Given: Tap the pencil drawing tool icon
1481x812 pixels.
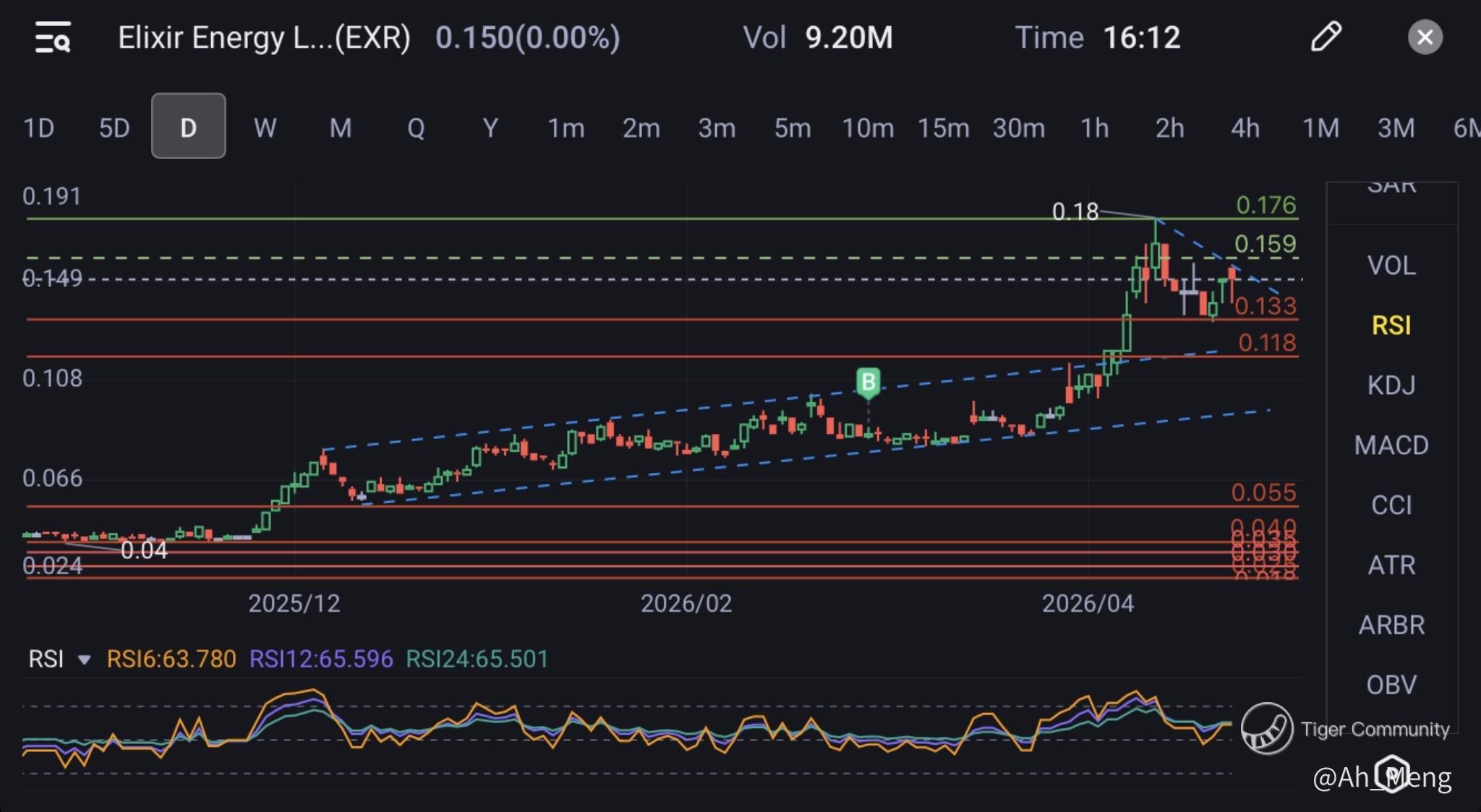Looking at the screenshot, I should click(x=1326, y=37).
